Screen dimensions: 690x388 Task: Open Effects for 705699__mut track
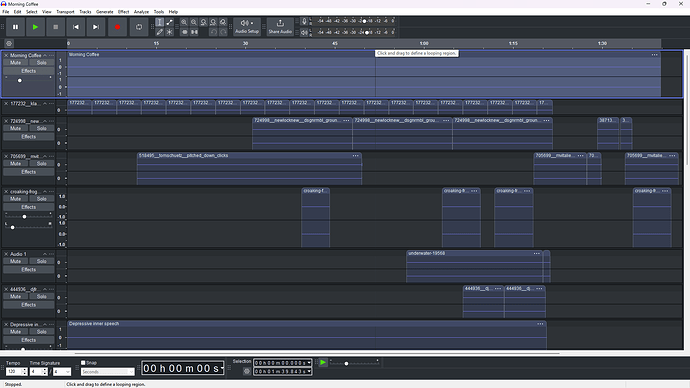point(29,172)
